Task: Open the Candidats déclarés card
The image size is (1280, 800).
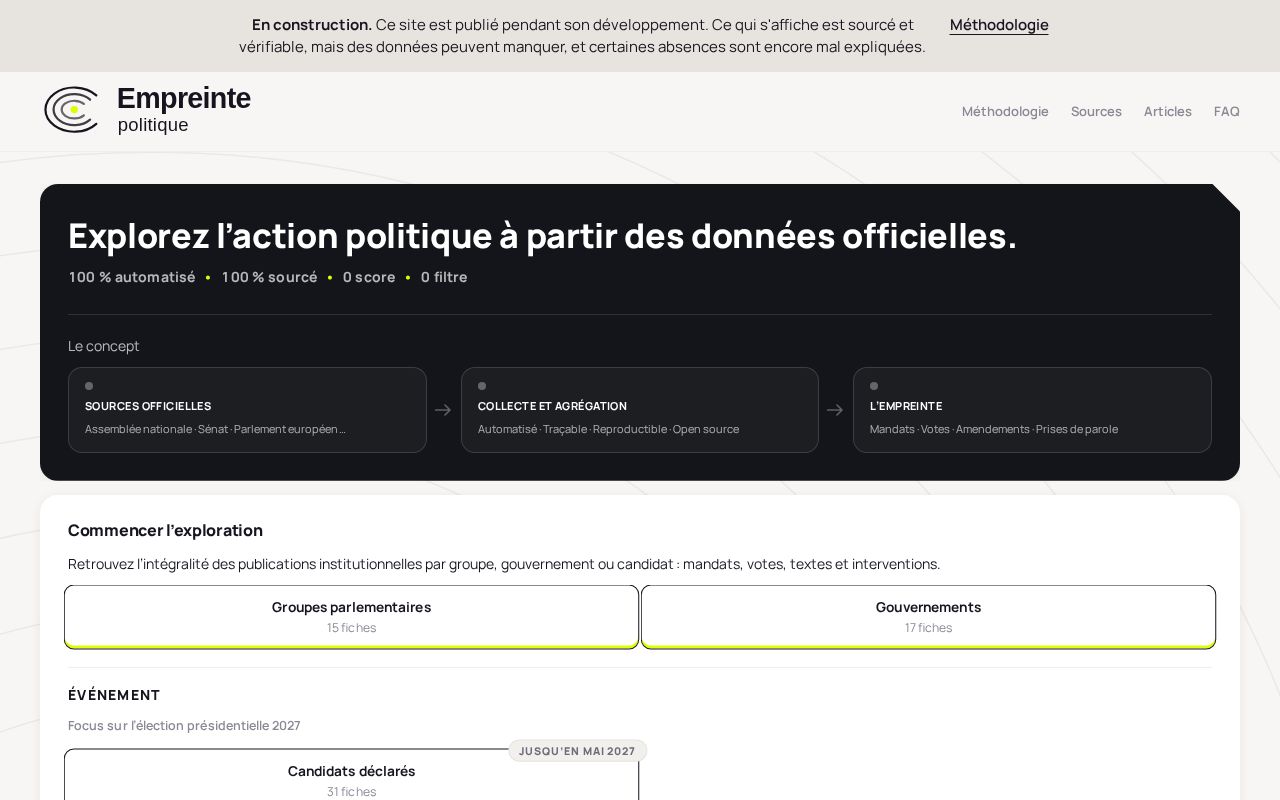Action: point(351,776)
